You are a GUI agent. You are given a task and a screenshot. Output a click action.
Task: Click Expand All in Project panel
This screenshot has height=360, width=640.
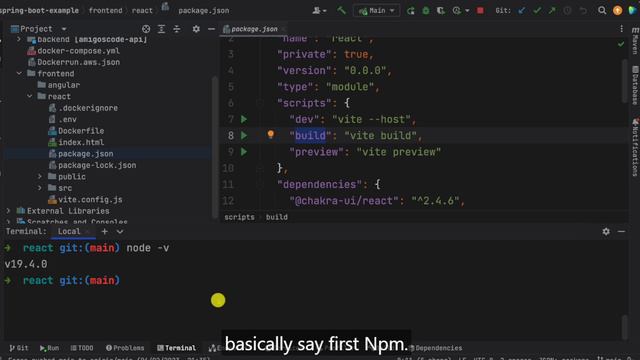[161, 29]
